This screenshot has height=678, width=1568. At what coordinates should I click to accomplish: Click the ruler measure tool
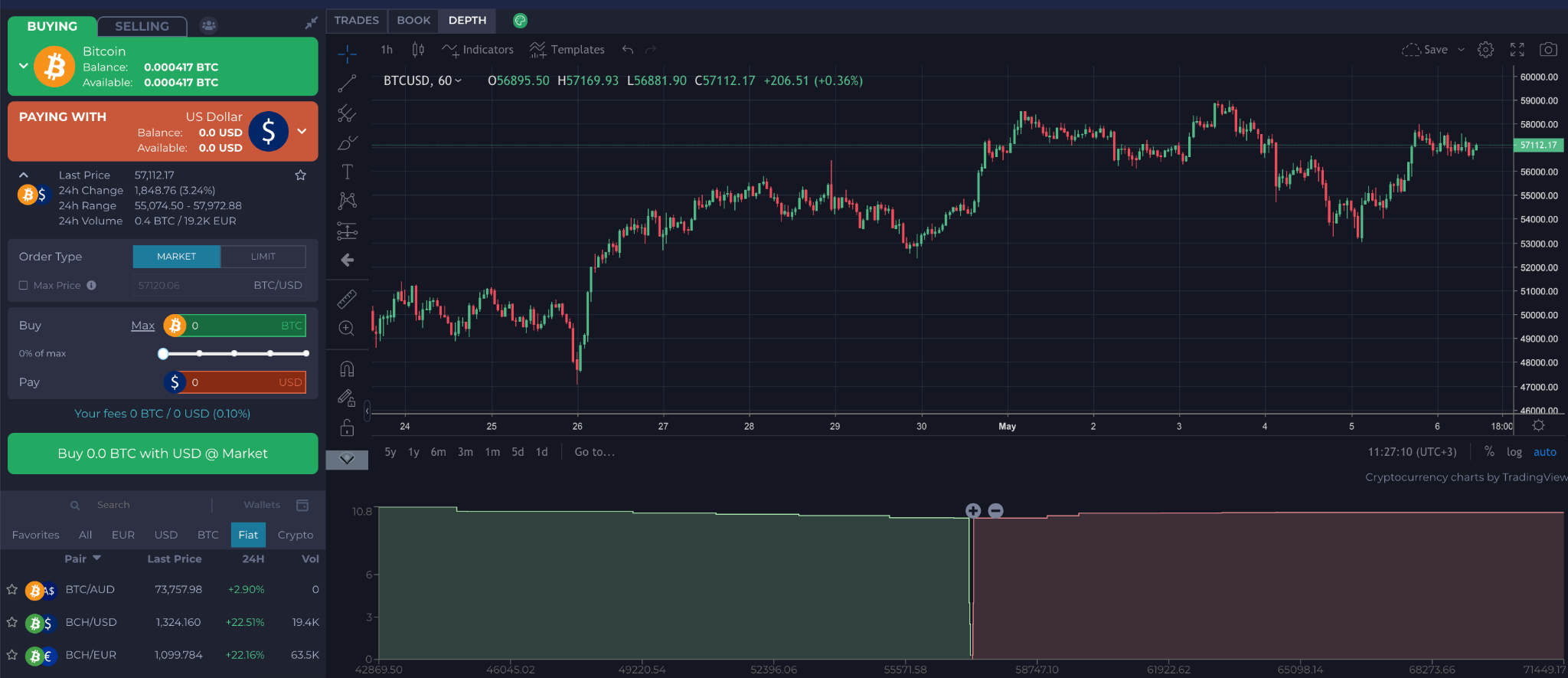pyautogui.click(x=347, y=299)
